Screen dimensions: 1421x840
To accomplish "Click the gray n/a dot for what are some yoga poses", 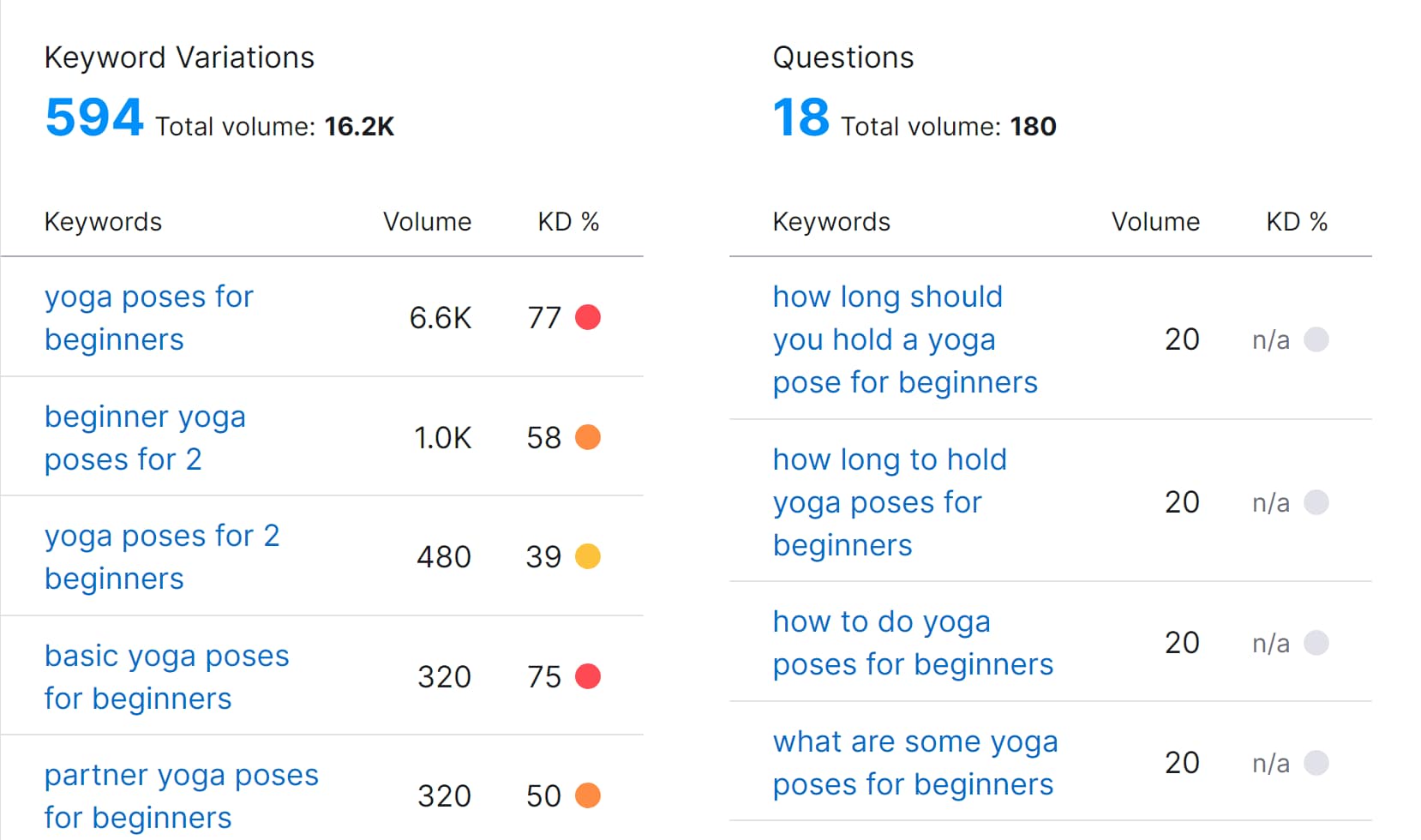I will [1317, 762].
